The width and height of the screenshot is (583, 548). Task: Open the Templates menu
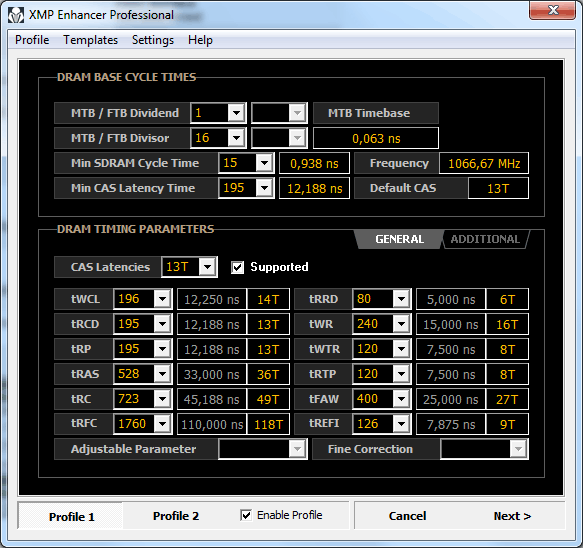pyautogui.click(x=90, y=40)
